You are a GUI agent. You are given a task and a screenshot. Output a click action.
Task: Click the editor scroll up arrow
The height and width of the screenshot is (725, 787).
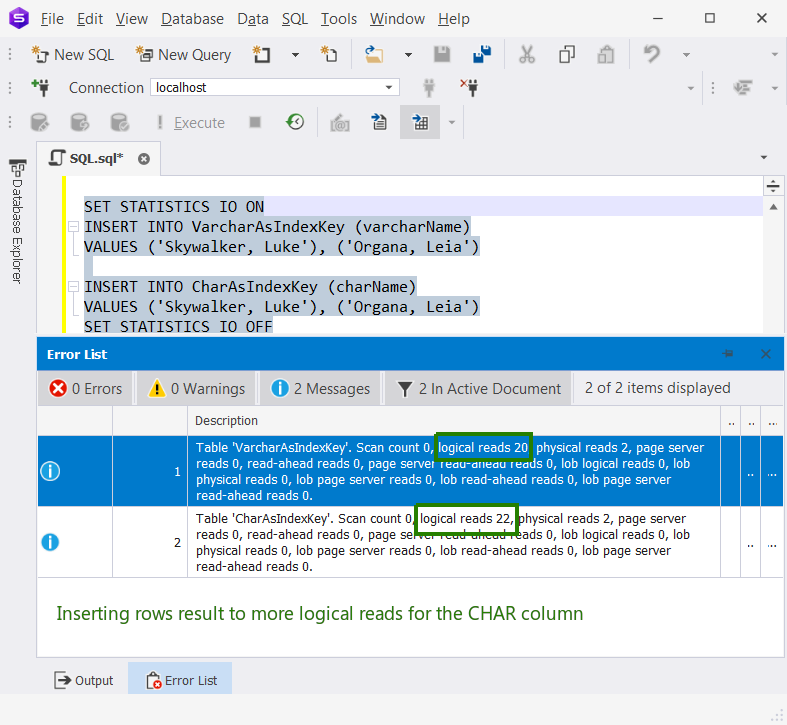tap(773, 207)
